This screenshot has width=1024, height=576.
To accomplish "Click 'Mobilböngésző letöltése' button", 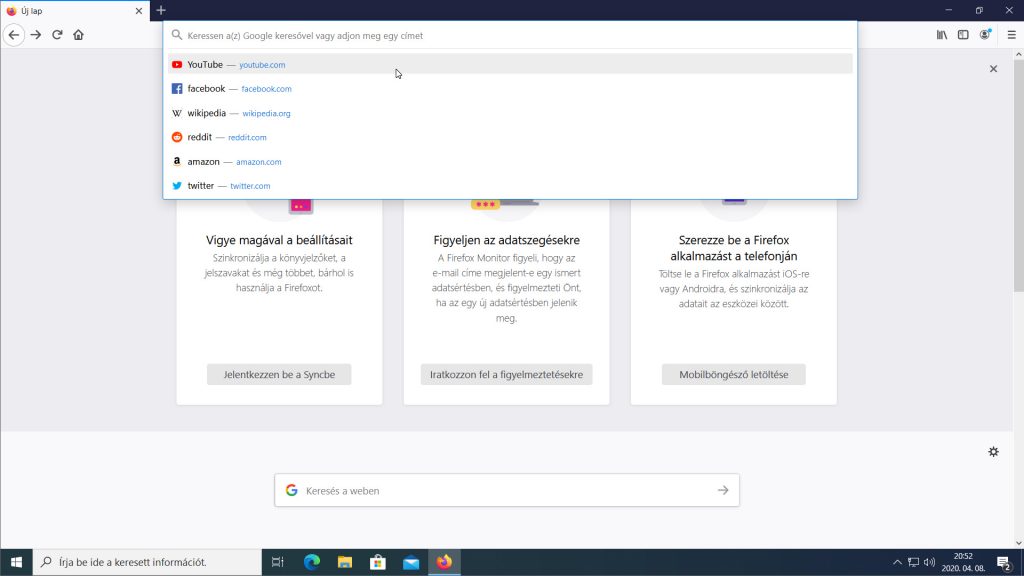I will pos(733,374).
